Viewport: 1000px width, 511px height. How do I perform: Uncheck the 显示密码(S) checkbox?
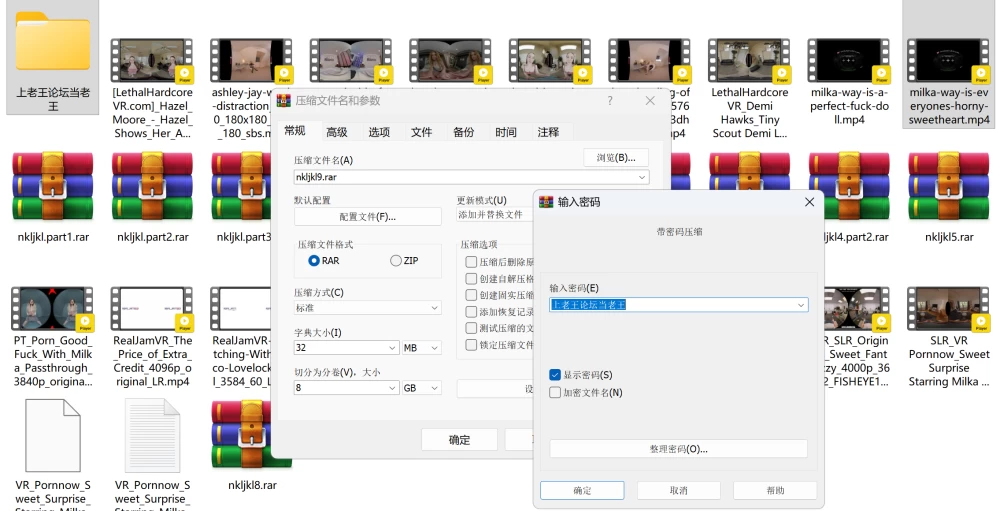[555, 374]
